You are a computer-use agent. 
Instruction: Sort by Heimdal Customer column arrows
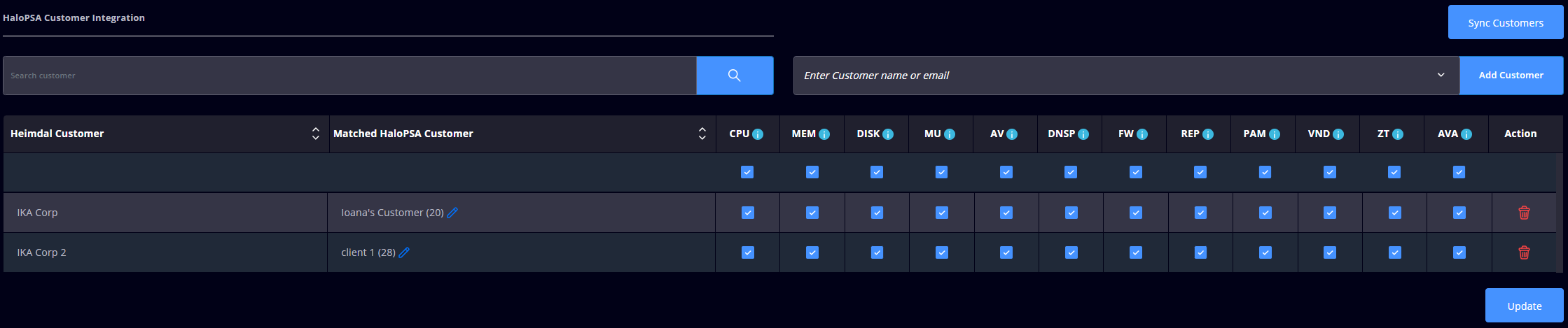[315, 134]
